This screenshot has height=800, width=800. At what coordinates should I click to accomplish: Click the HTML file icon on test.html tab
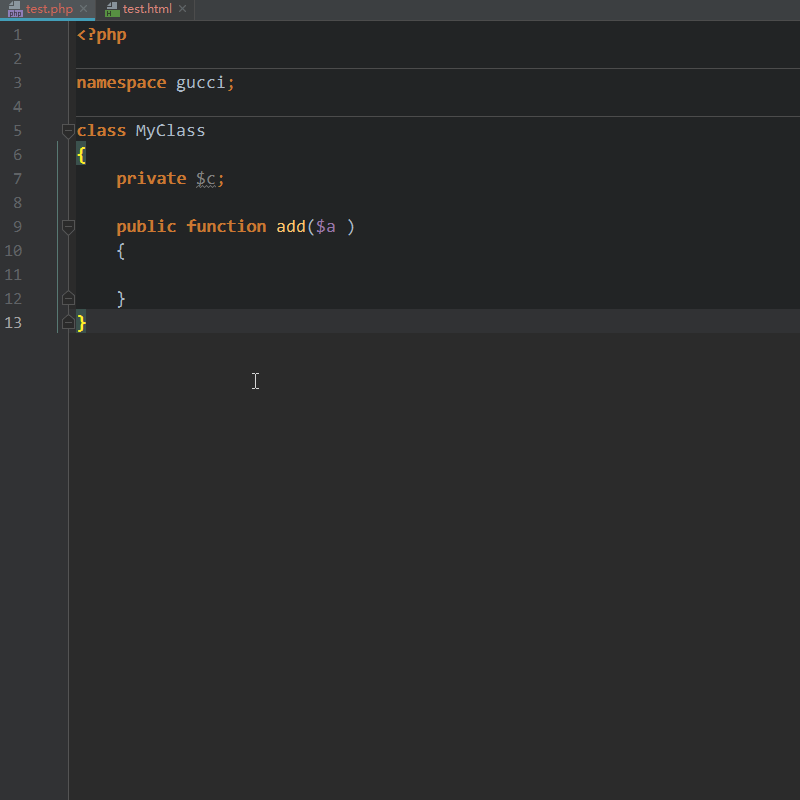pos(112,9)
